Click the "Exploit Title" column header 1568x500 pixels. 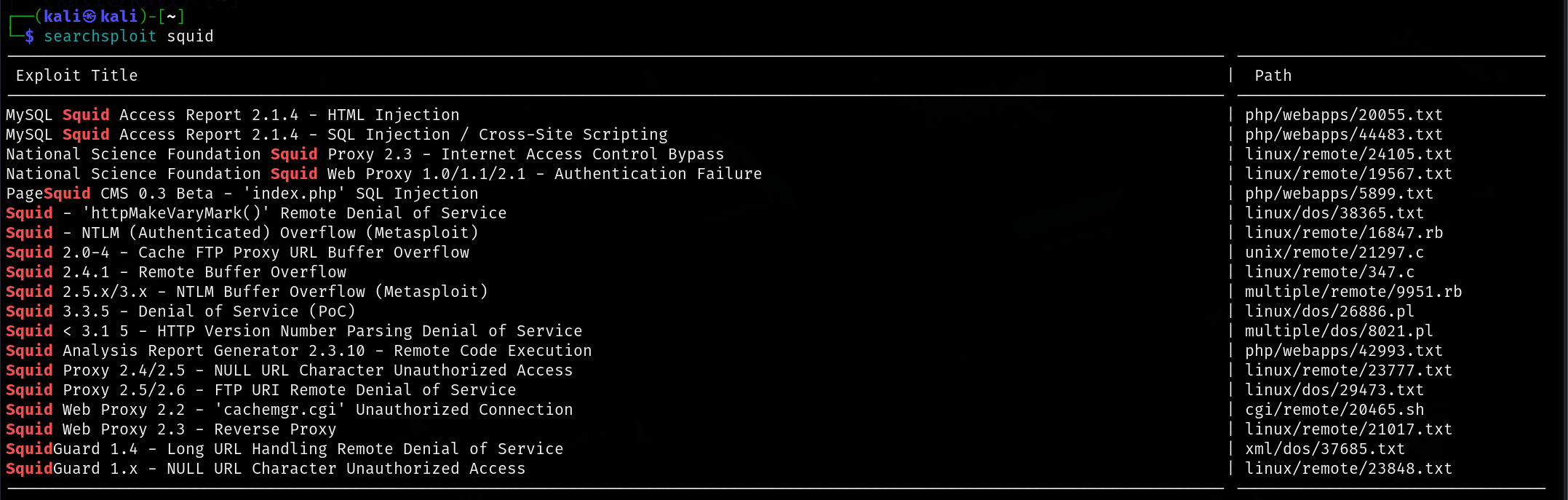(x=76, y=76)
